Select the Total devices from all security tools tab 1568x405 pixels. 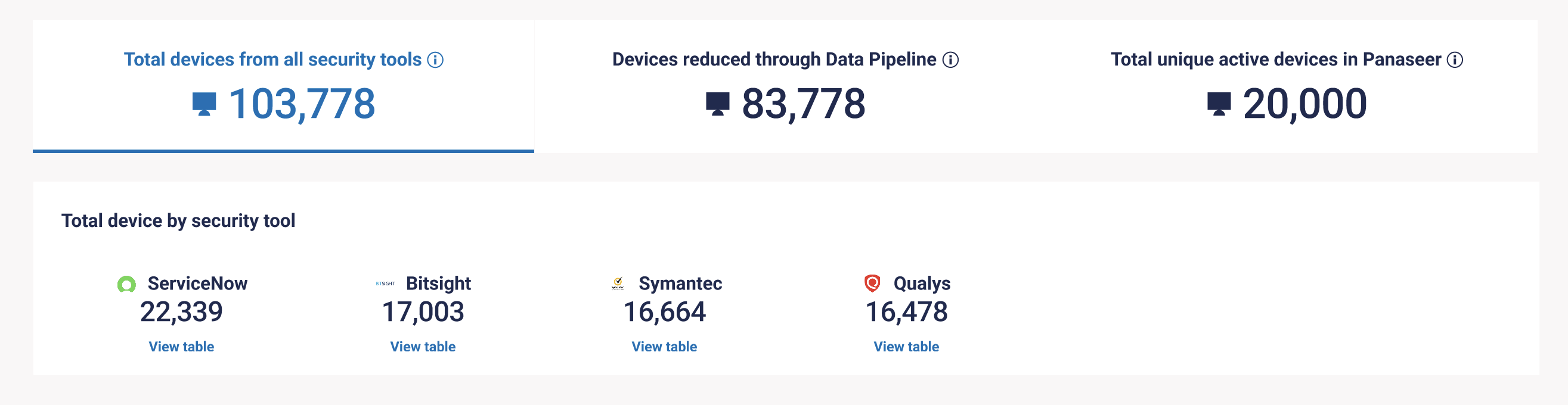tap(284, 86)
